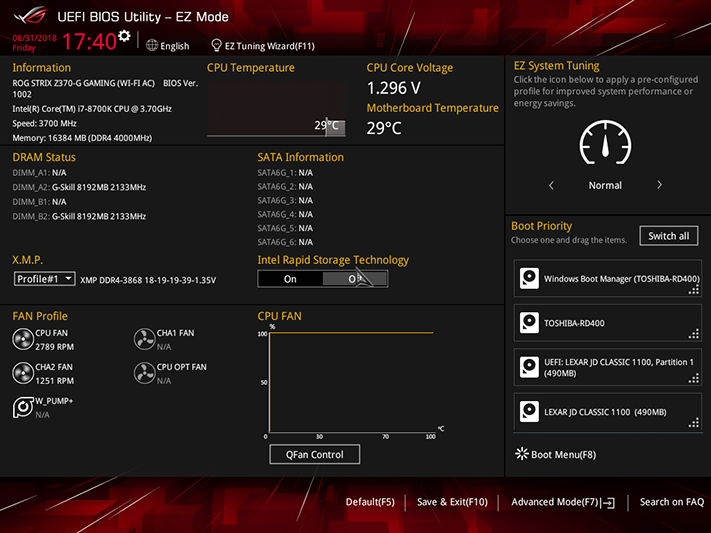Open QFan Control
The width and height of the screenshot is (711, 533).
click(315, 454)
